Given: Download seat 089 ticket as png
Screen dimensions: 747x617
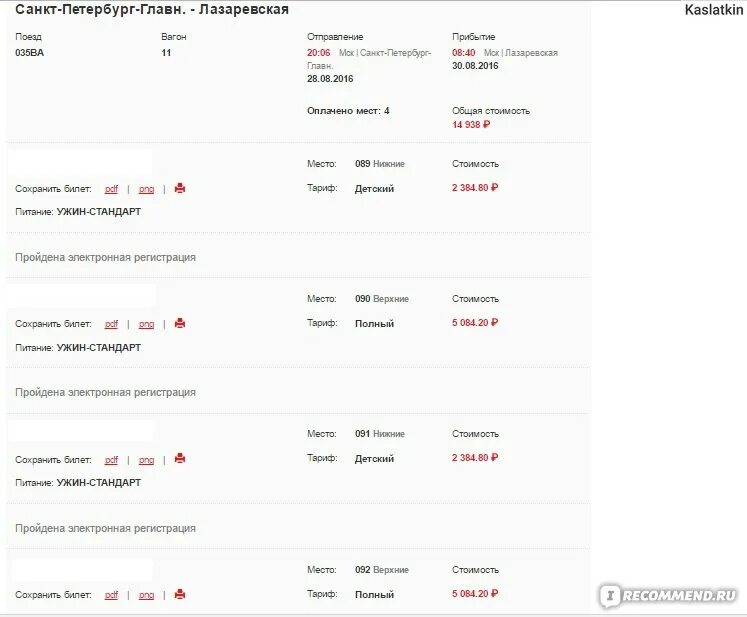Looking at the screenshot, I should pos(146,189).
